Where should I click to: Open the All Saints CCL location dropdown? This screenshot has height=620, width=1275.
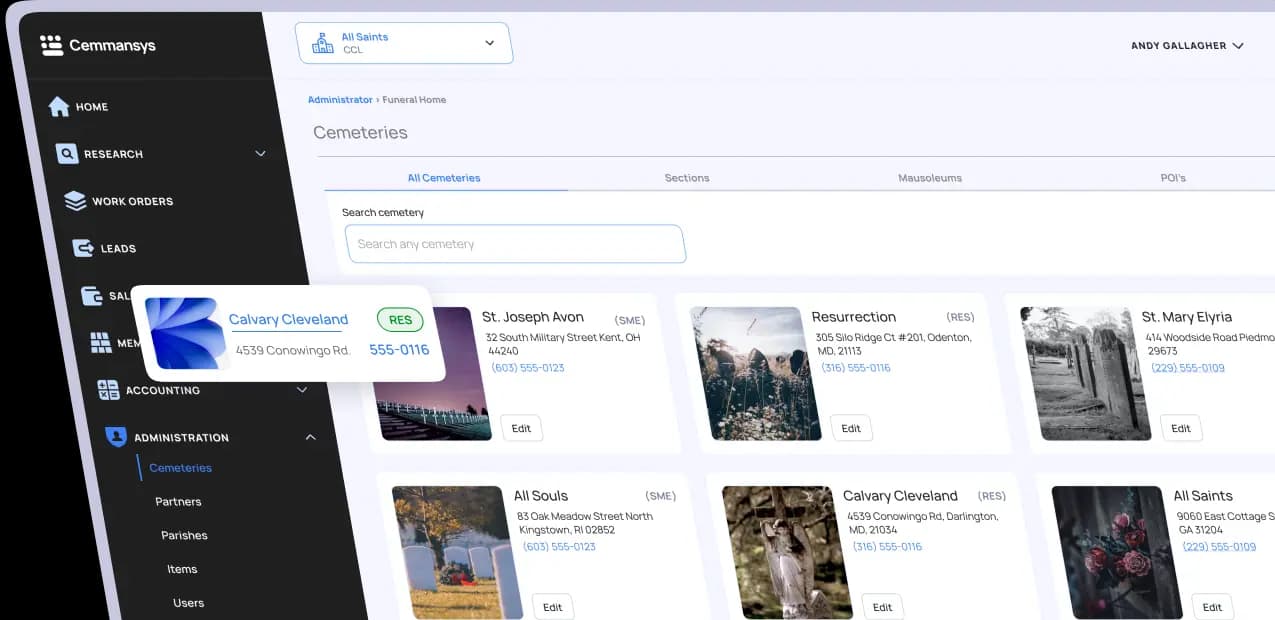click(x=404, y=43)
